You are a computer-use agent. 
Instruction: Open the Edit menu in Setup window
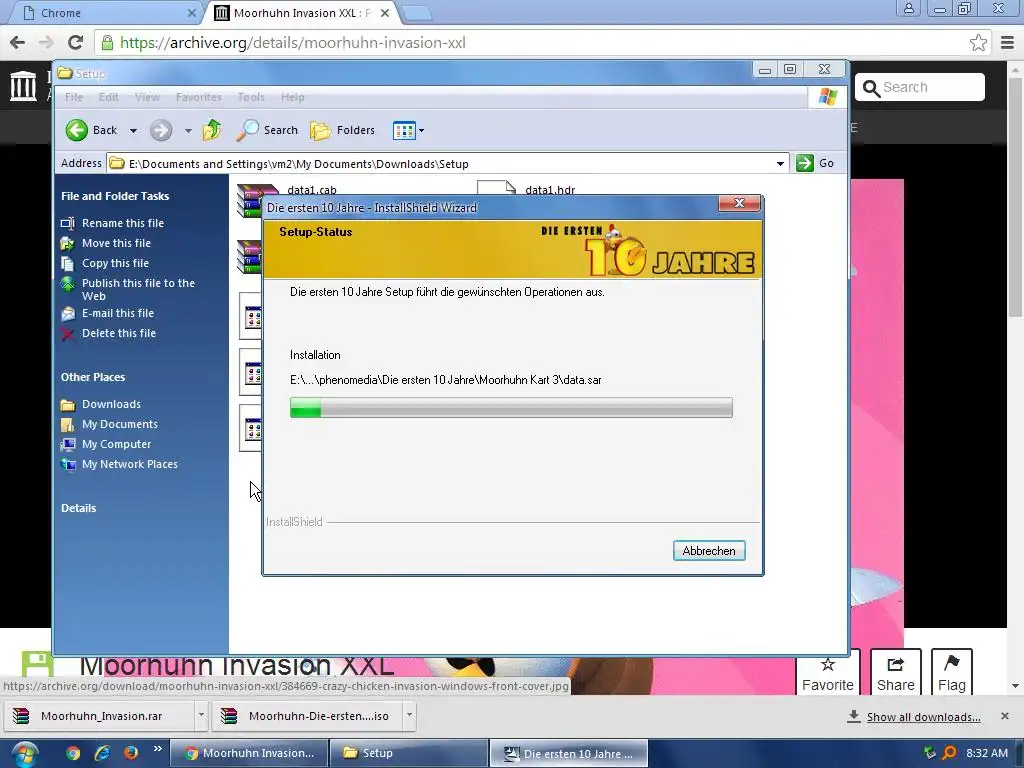(108, 97)
